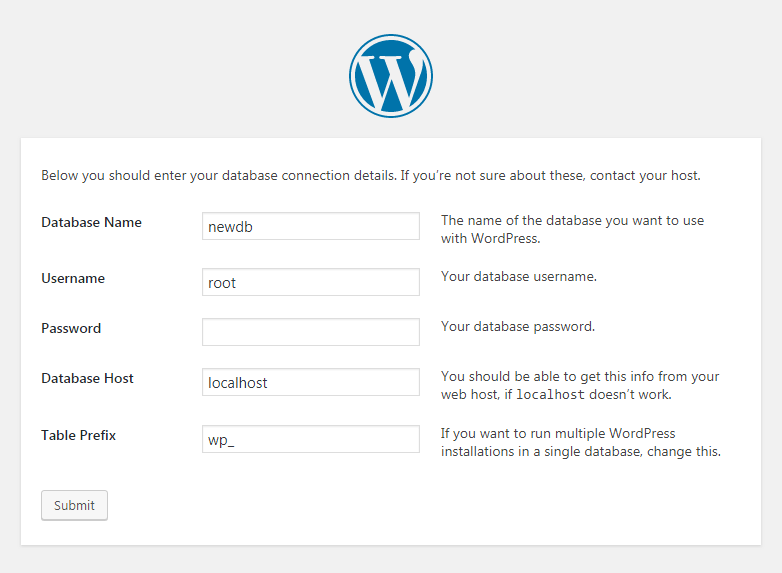Submit the database connection form
This screenshot has width=782, height=573.
[74, 505]
